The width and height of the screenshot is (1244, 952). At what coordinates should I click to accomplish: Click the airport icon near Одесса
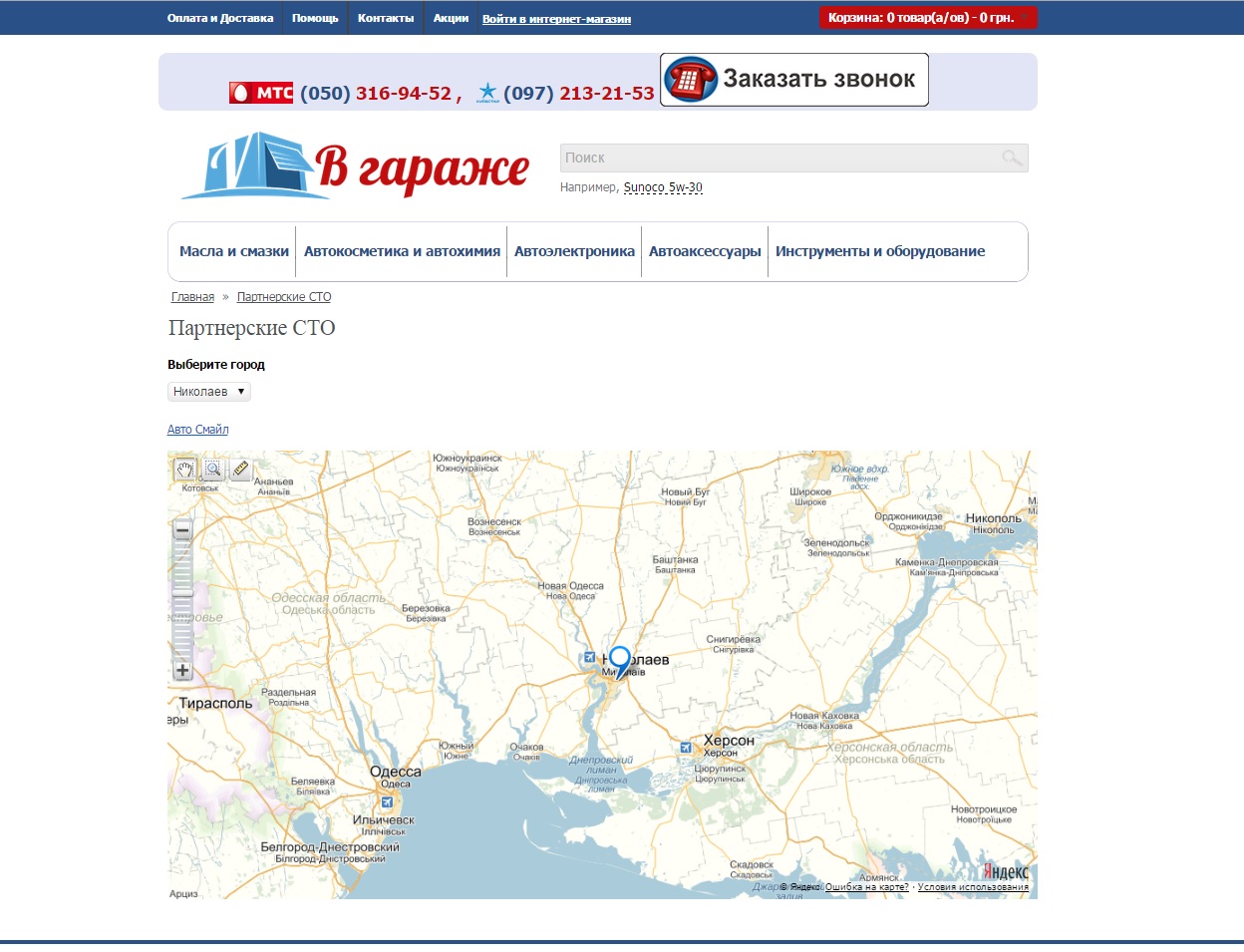pyautogui.click(x=387, y=801)
